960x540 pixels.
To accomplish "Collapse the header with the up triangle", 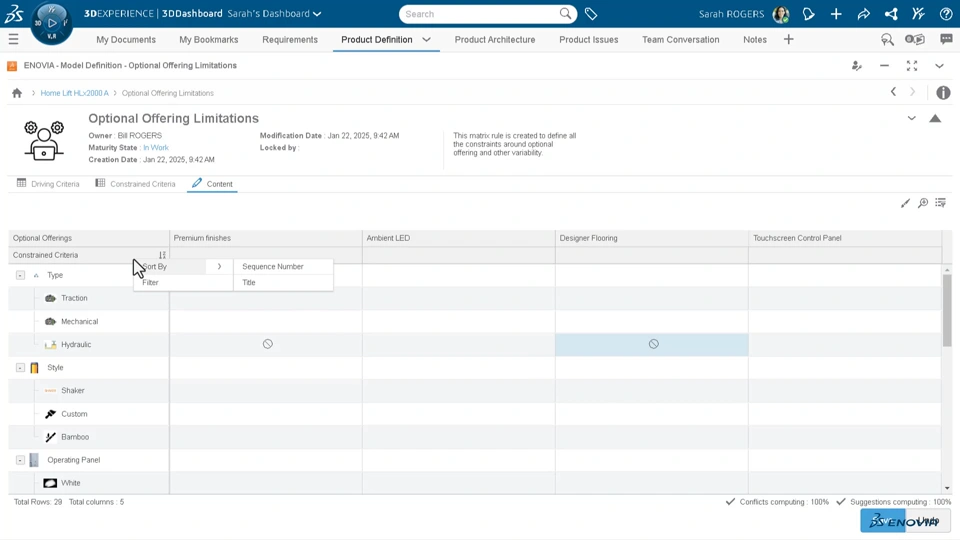I will point(935,118).
